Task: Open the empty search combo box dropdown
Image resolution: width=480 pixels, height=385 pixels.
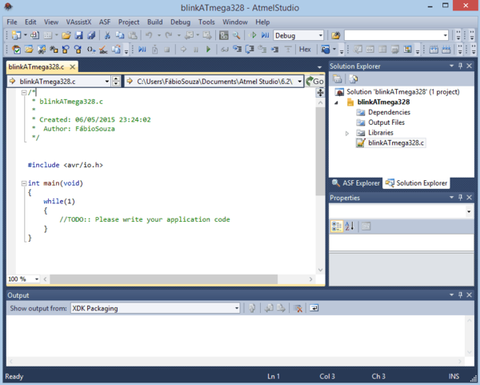Action: click(445, 35)
